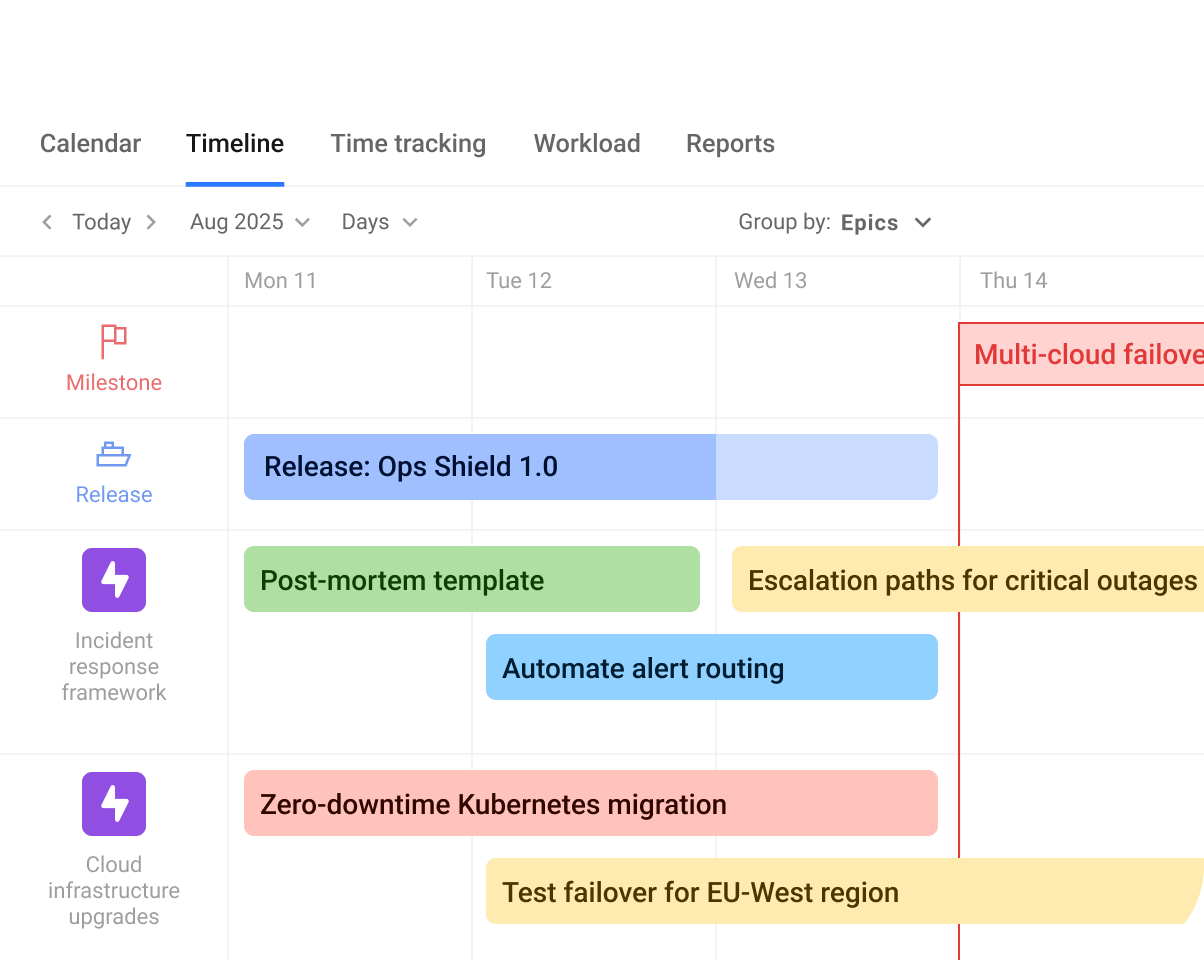This screenshot has height=960, width=1204.
Task: Switch to the Time tracking tab
Action: click(x=408, y=143)
